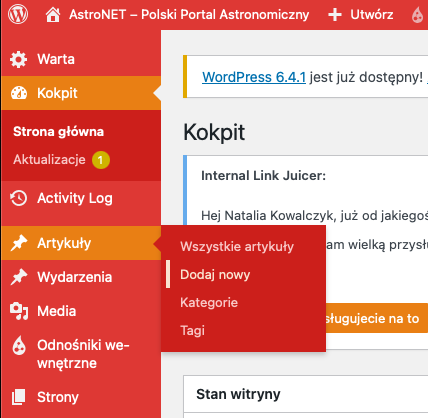Image resolution: width=428 pixels, height=418 pixels.
Task: Click the Aktualizacje update count badge
Action: [x=101, y=160]
